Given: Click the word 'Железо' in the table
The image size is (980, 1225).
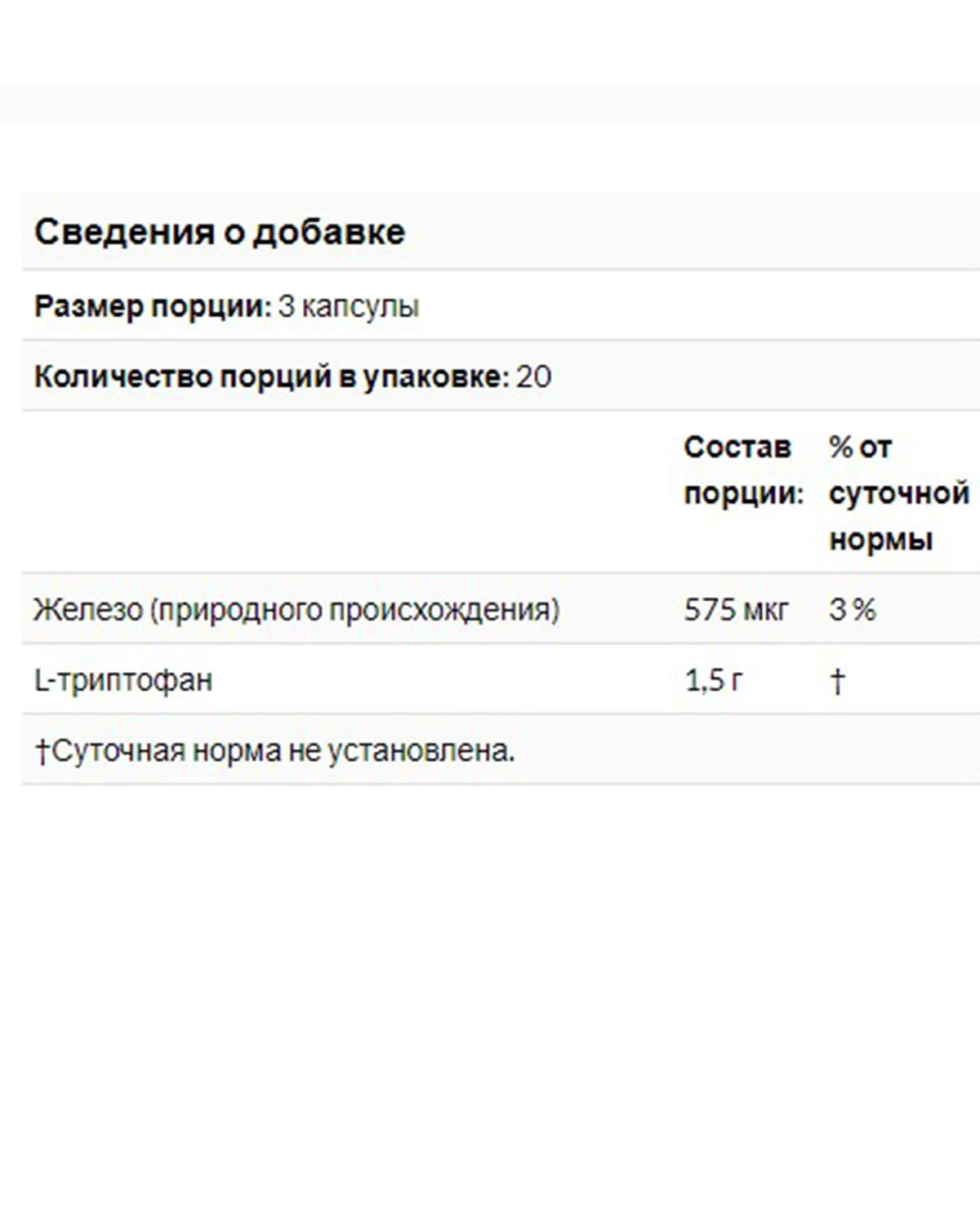Looking at the screenshot, I should pos(88,609).
